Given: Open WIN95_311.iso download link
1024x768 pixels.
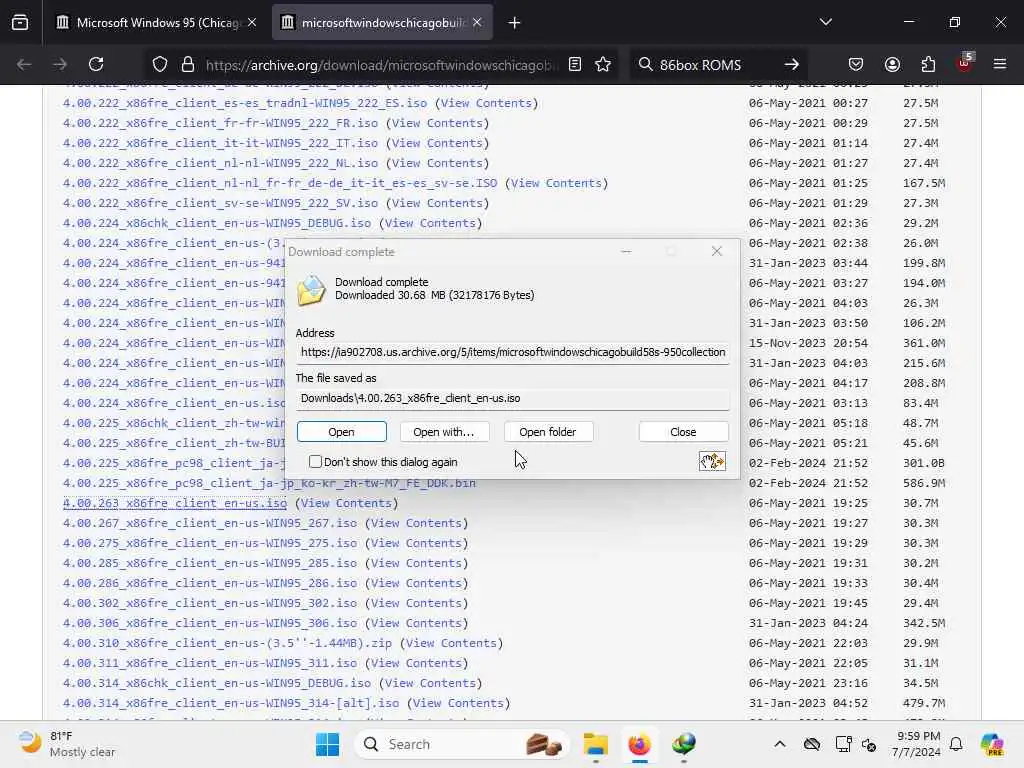Looking at the screenshot, I should coord(210,663).
